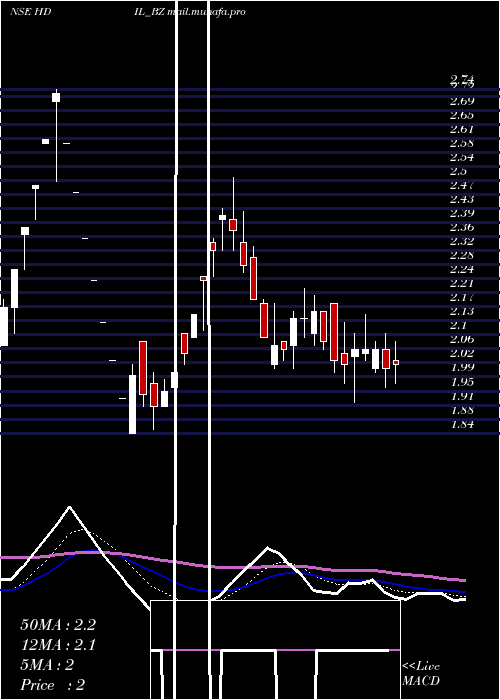Image resolution: width=500 pixels, height=700 pixels.
Task: Click the 1.88 price axis label
Action: pos(462,410)
